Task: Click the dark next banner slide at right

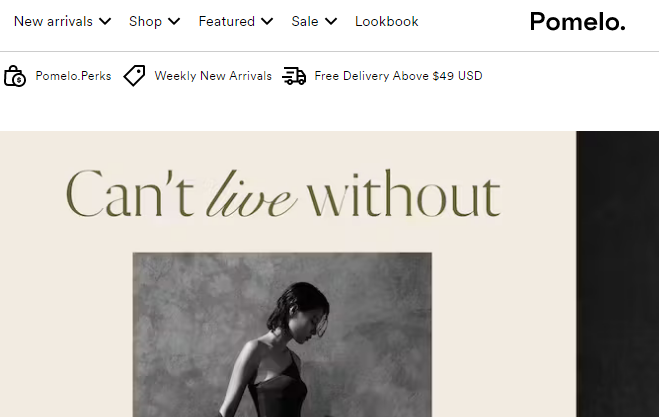Action: (617, 274)
